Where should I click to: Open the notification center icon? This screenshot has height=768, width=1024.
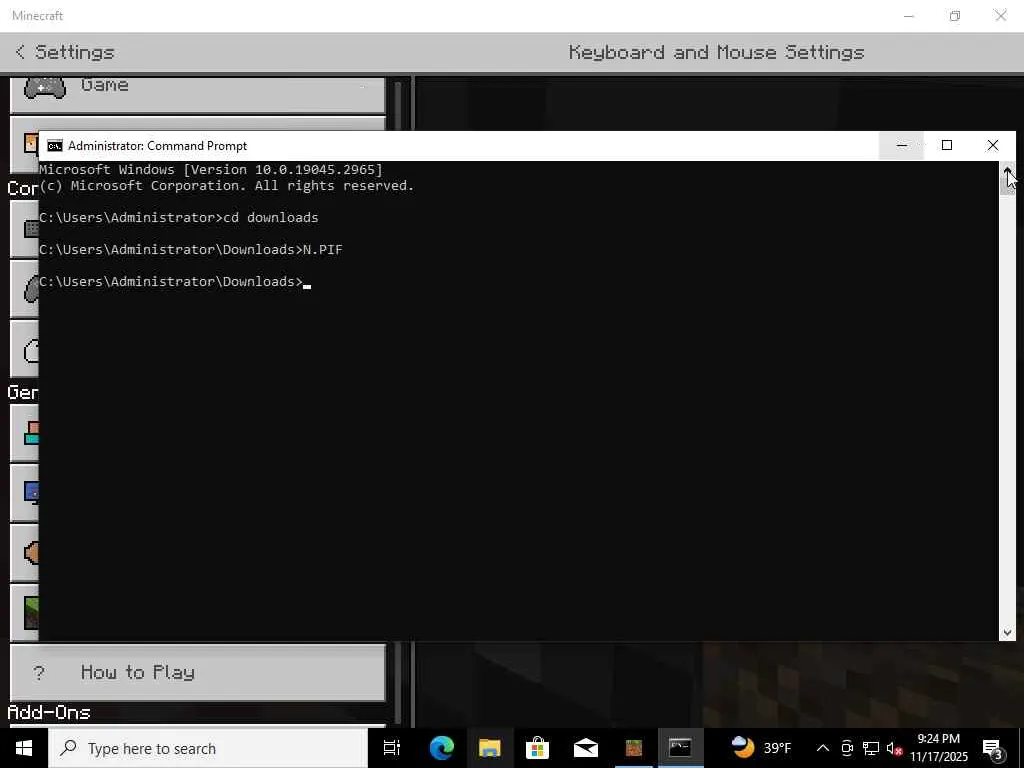[x=992, y=748]
